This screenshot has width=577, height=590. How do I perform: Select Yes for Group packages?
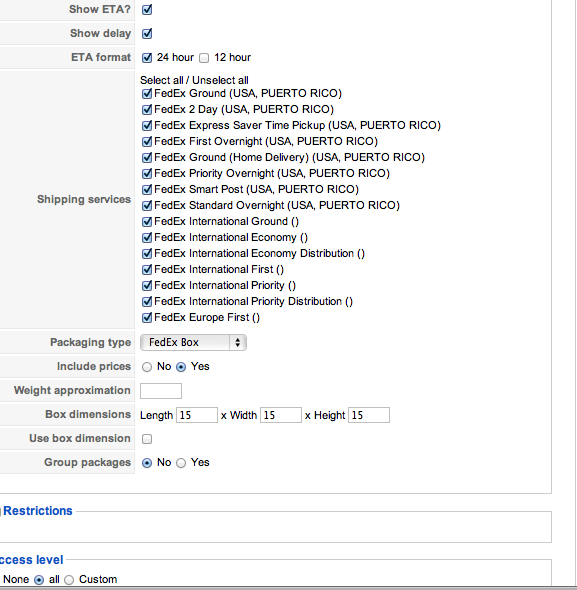coord(181,463)
